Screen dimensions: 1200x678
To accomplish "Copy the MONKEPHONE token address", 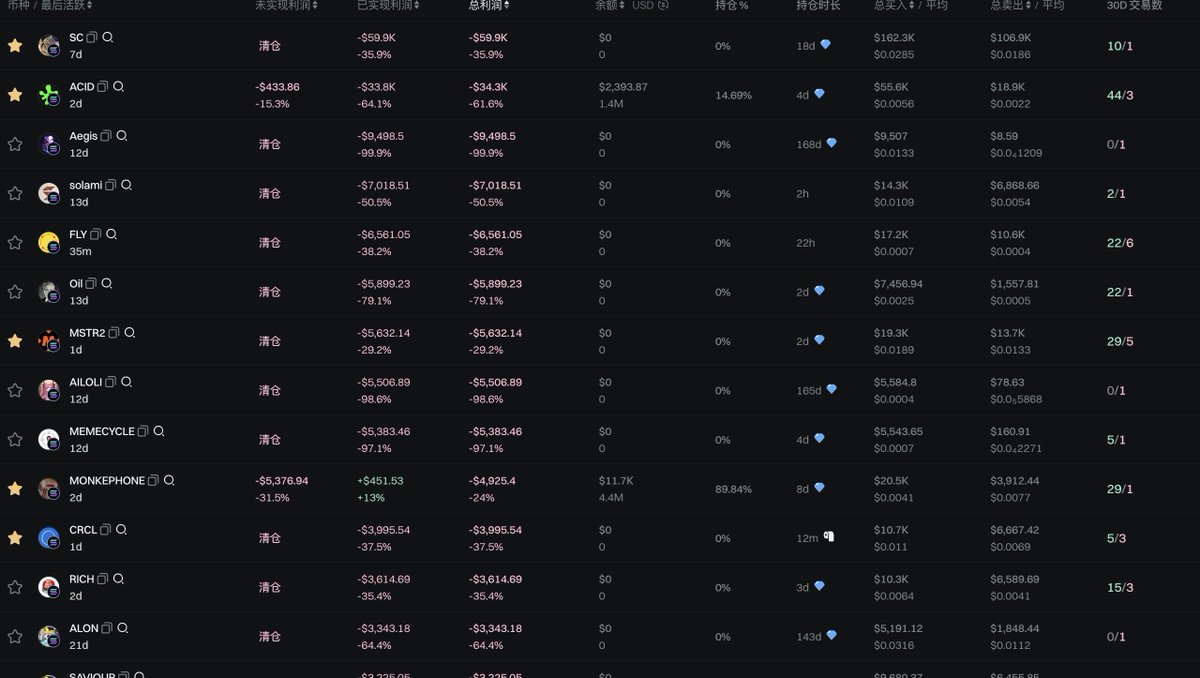I will click(153, 481).
